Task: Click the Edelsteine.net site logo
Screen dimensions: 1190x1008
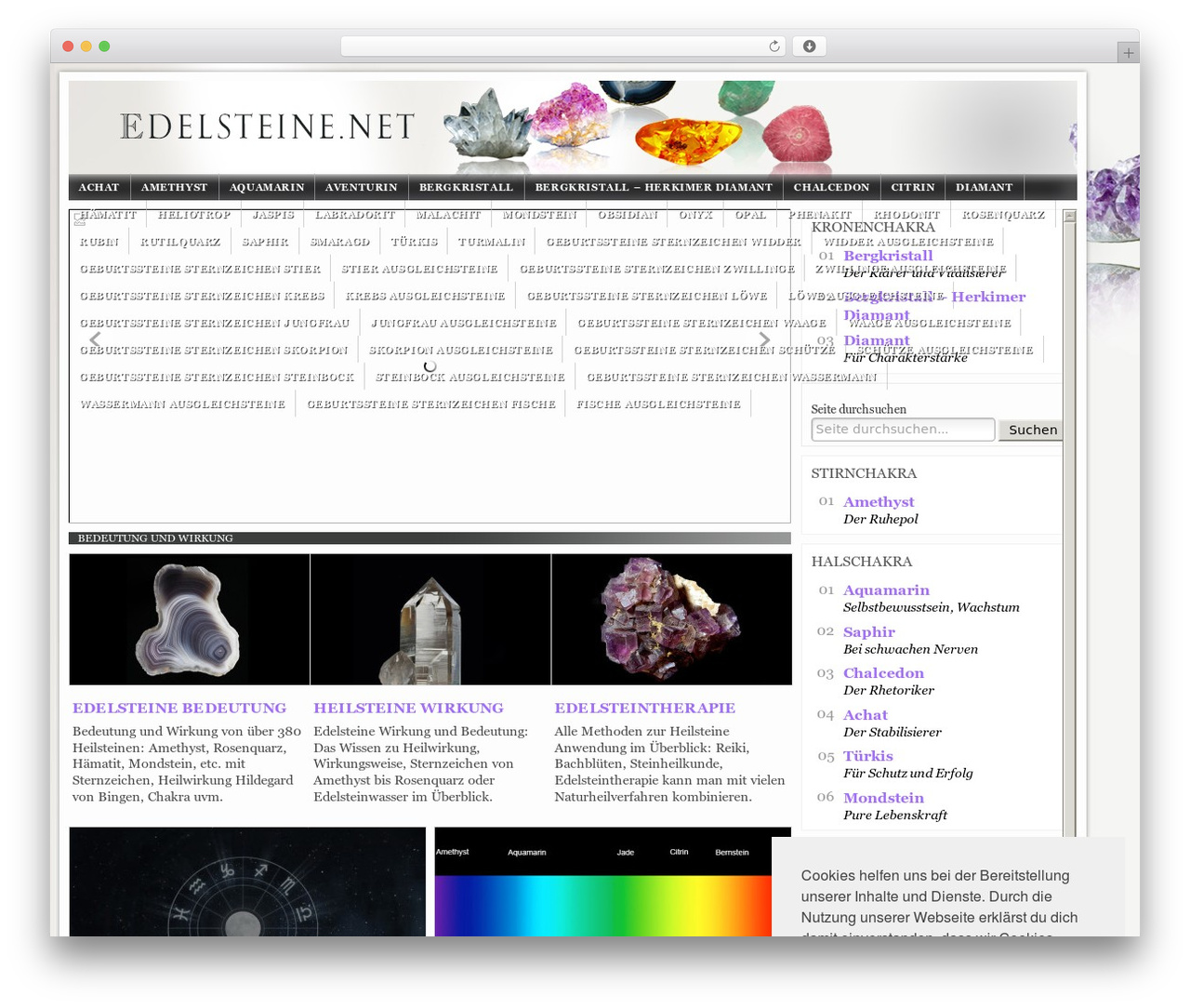Action: (x=268, y=127)
